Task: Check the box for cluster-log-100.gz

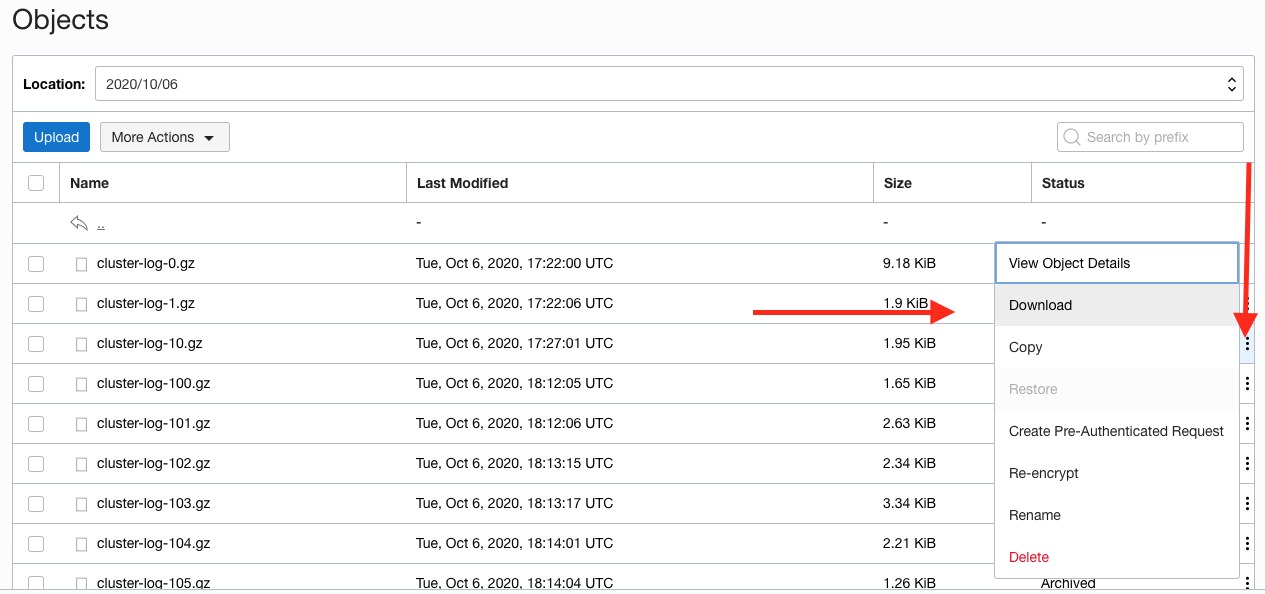Action: pos(36,384)
